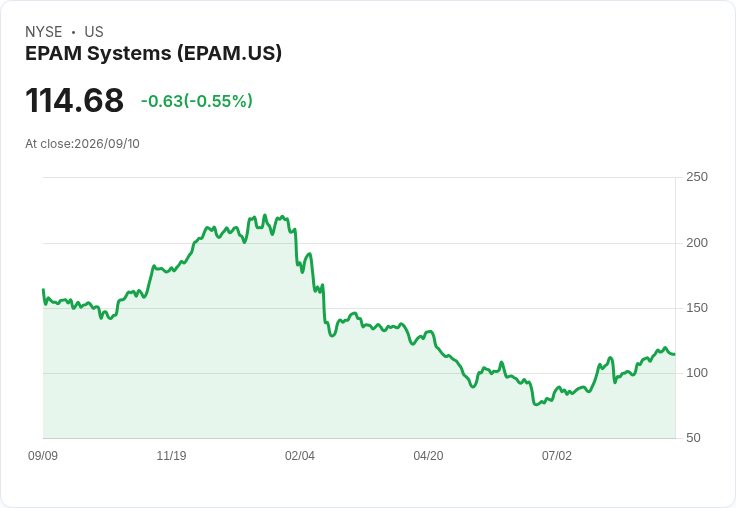Image resolution: width=736 pixels, height=508 pixels.
Task: Click the chart peak near 220
Action: [265, 216]
